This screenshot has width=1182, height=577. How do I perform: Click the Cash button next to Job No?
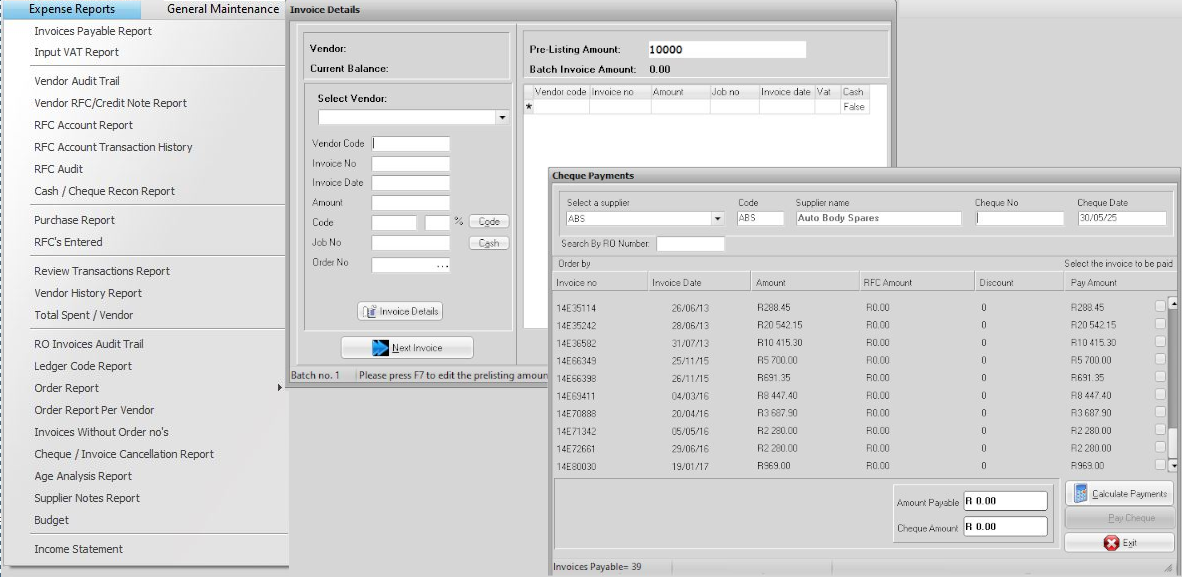click(489, 243)
